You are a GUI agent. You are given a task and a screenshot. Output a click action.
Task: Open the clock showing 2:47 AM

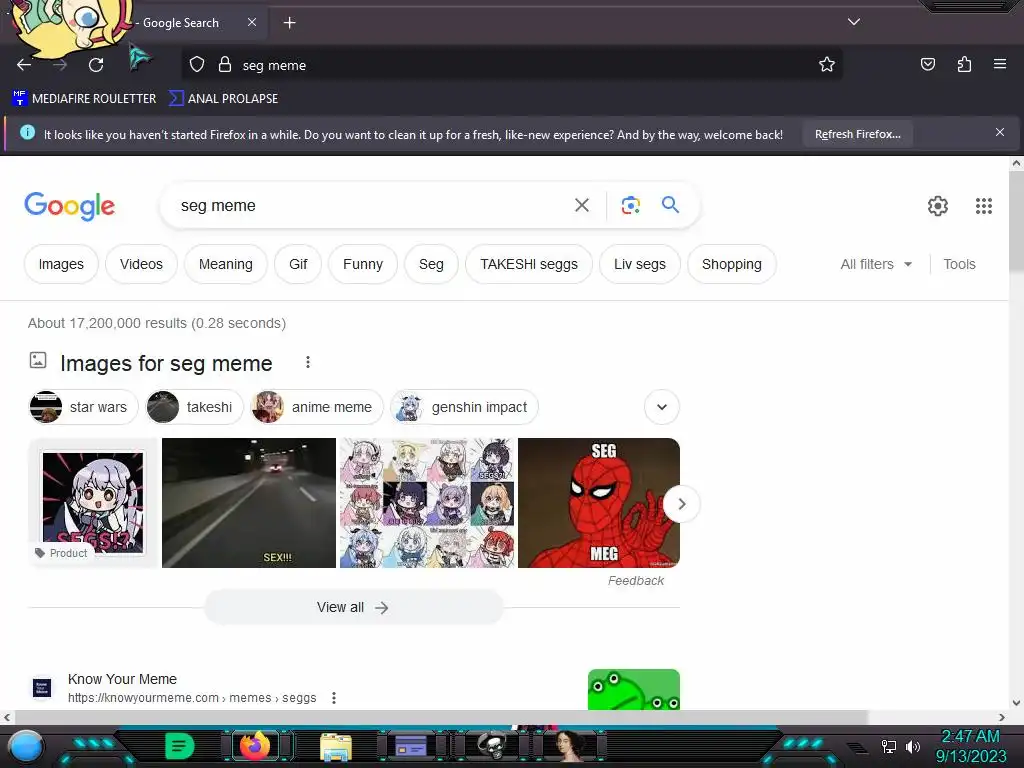[x=970, y=746]
